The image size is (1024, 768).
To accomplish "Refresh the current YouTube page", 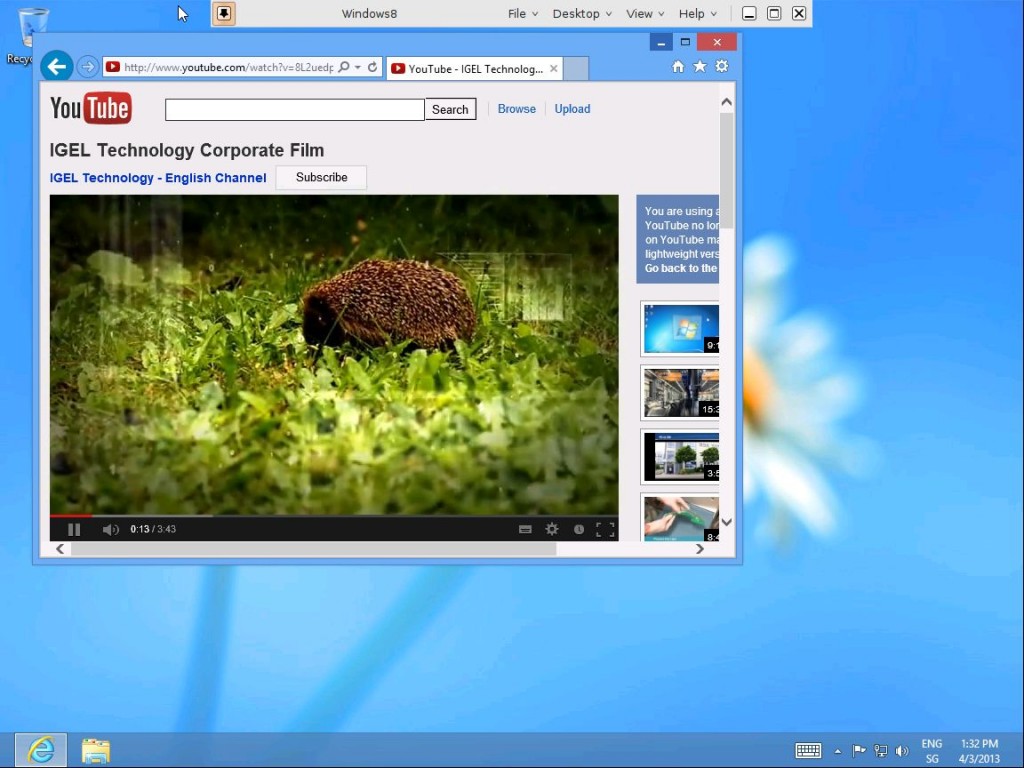I will 371,66.
